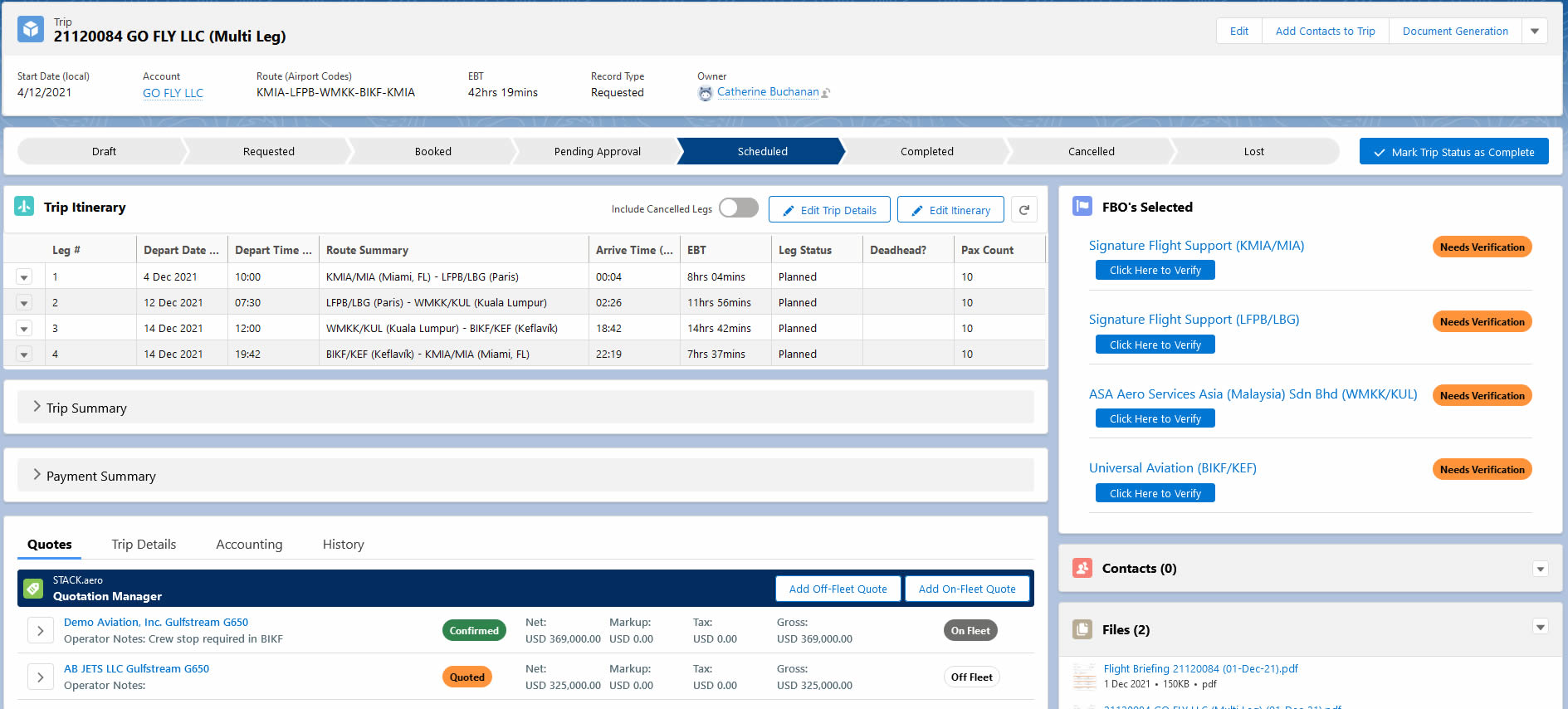The image size is (1568, 709).
Task: Click Add Contacts to Trip
Action: [1326, 31]
